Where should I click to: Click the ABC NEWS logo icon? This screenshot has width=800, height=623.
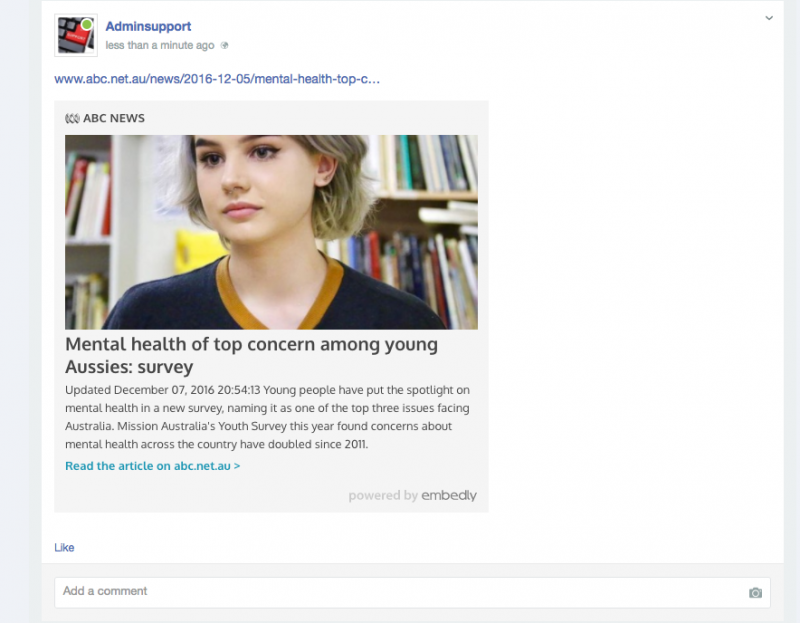click(x=72, y=118)
